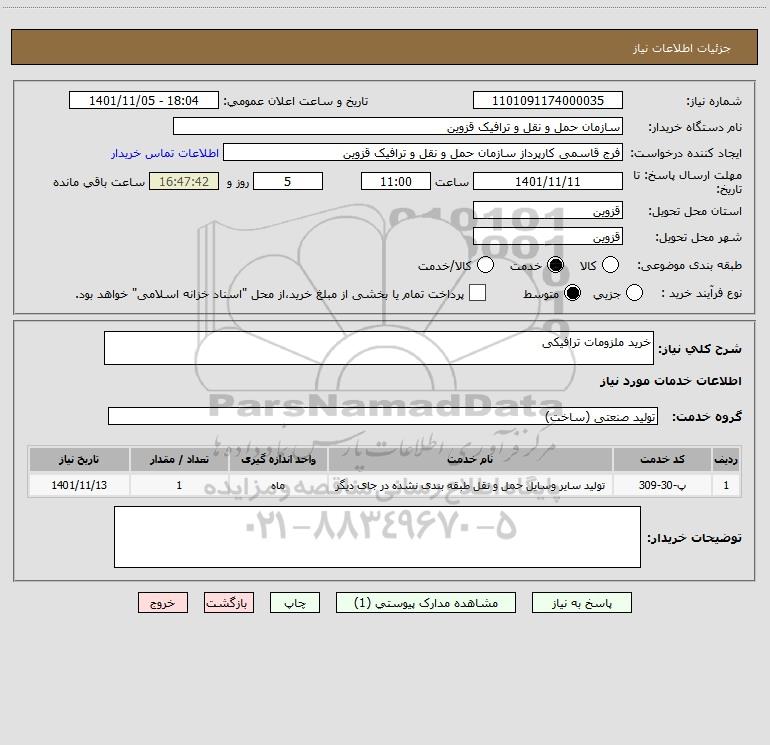This screenshot has height=745, width=770.
Task: Open the اطلاعات تماس خریدار link
Action: (x=165, y=153)
